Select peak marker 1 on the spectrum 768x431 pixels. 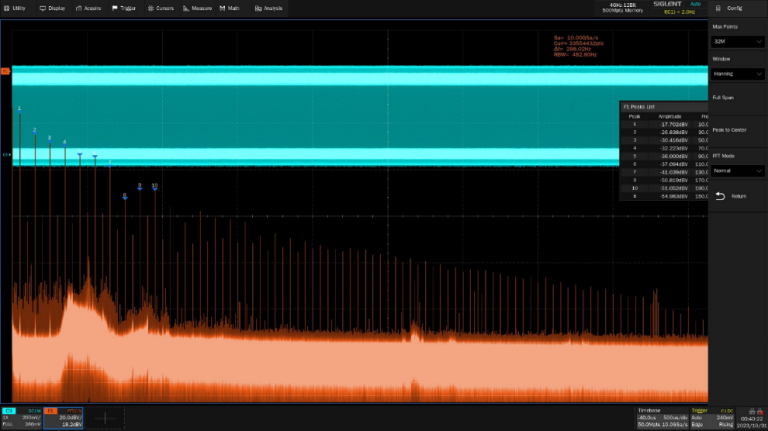tap(19, 108)
